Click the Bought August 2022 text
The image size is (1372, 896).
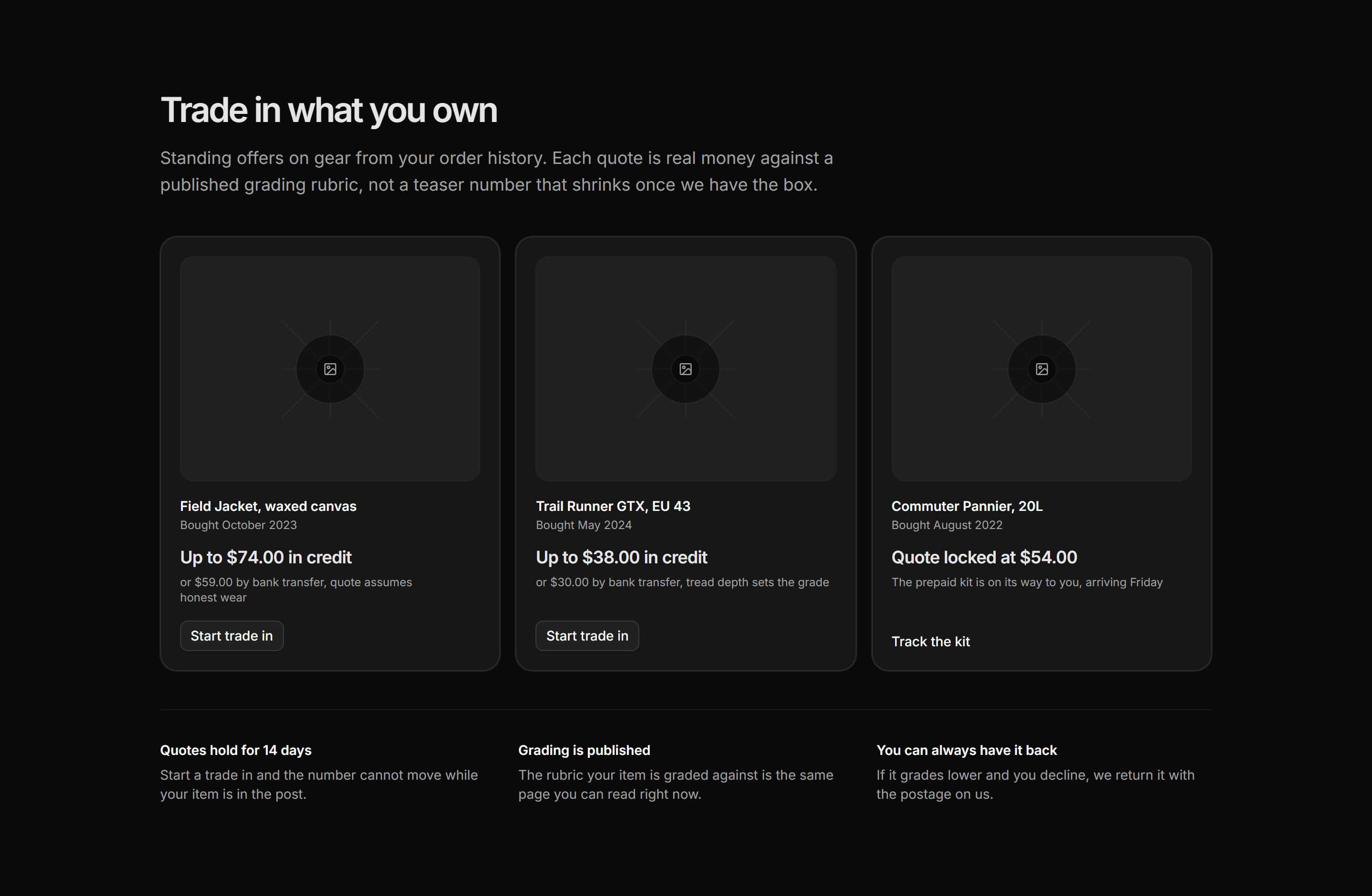tap(947, 525)
